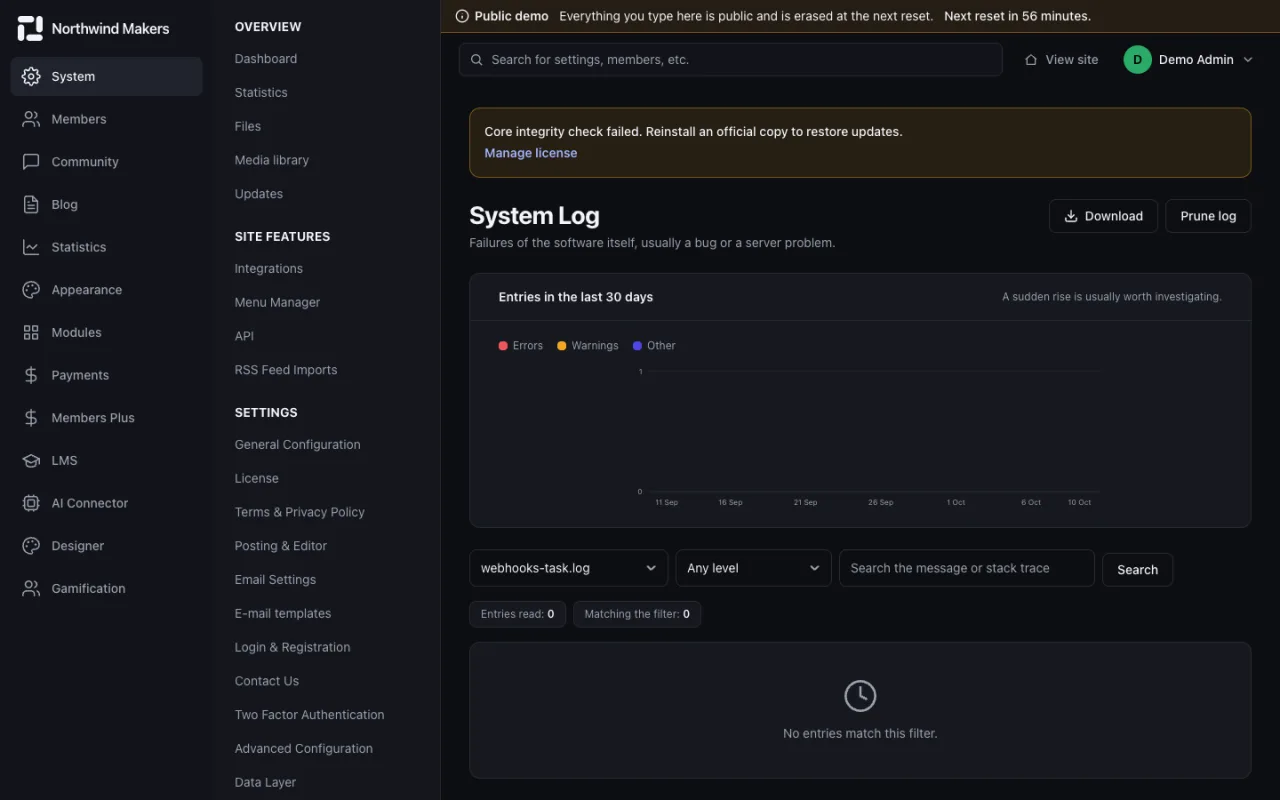This screenshot has width=1280, height=800.
Task: Open Gamification via its people icon
Action: [31, 588]
